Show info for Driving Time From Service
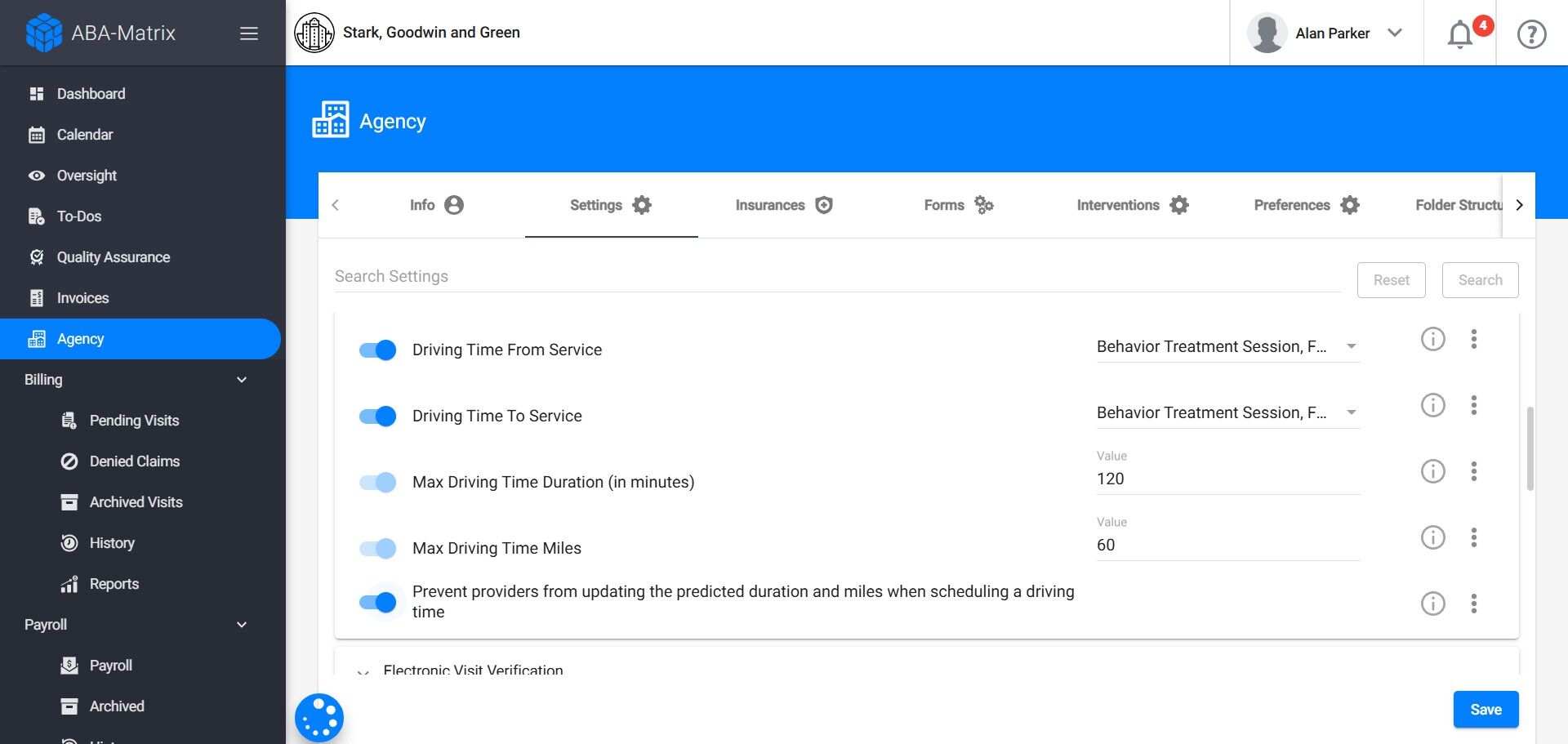This screenshot has width=1568, height=744. (x=1432, y=339)
